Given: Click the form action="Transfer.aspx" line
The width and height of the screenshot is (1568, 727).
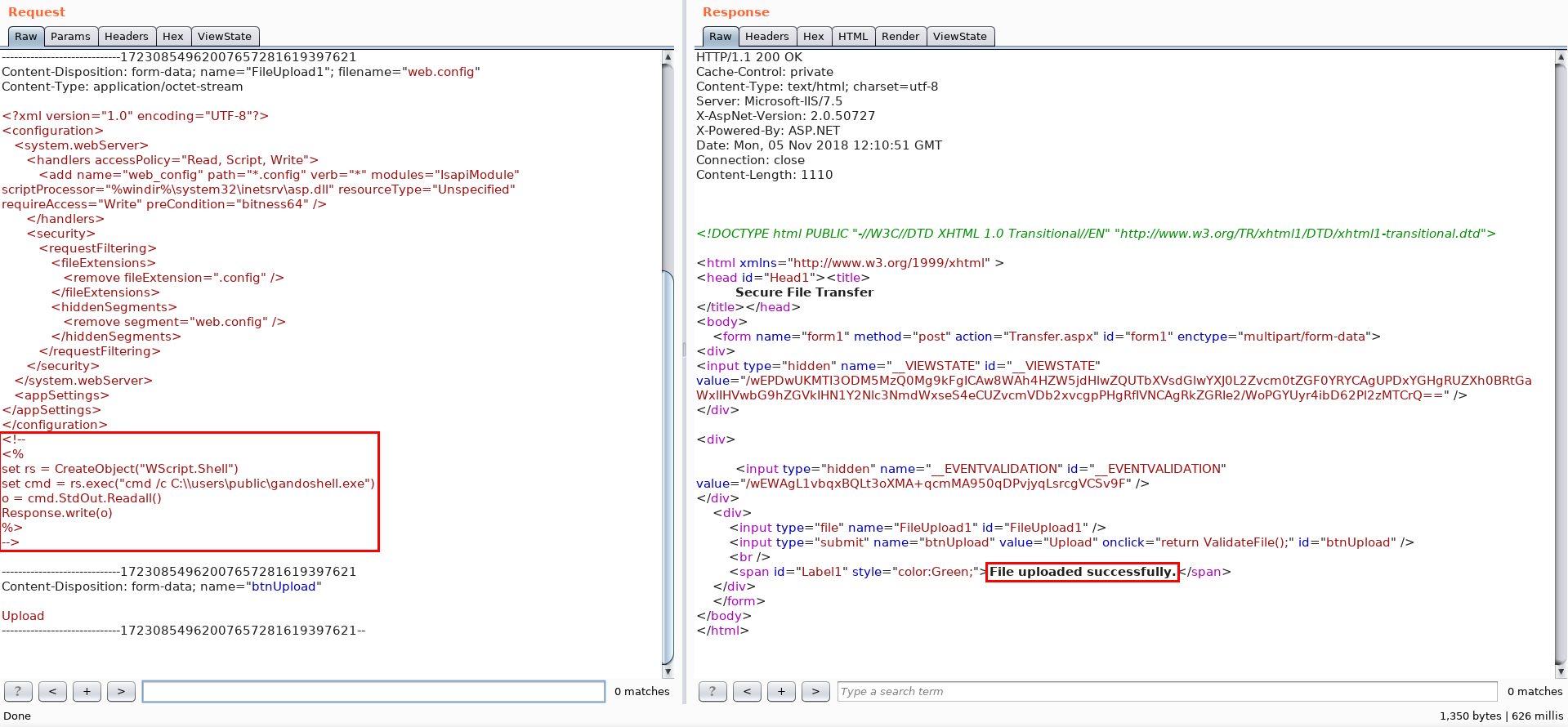Looking at the screenshot, I should tap(1047, 337).
